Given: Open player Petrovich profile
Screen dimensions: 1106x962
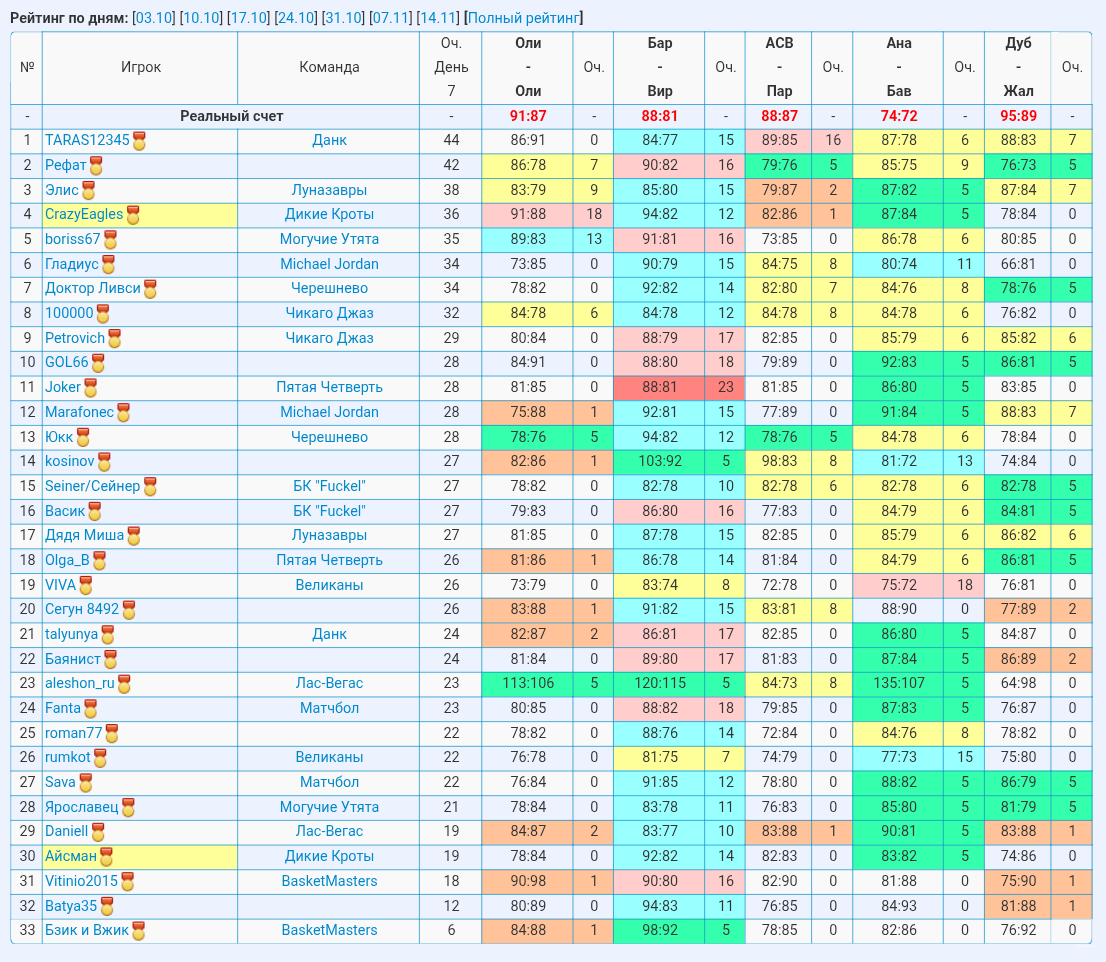Looking at the screenshot, I should [75, 338].
